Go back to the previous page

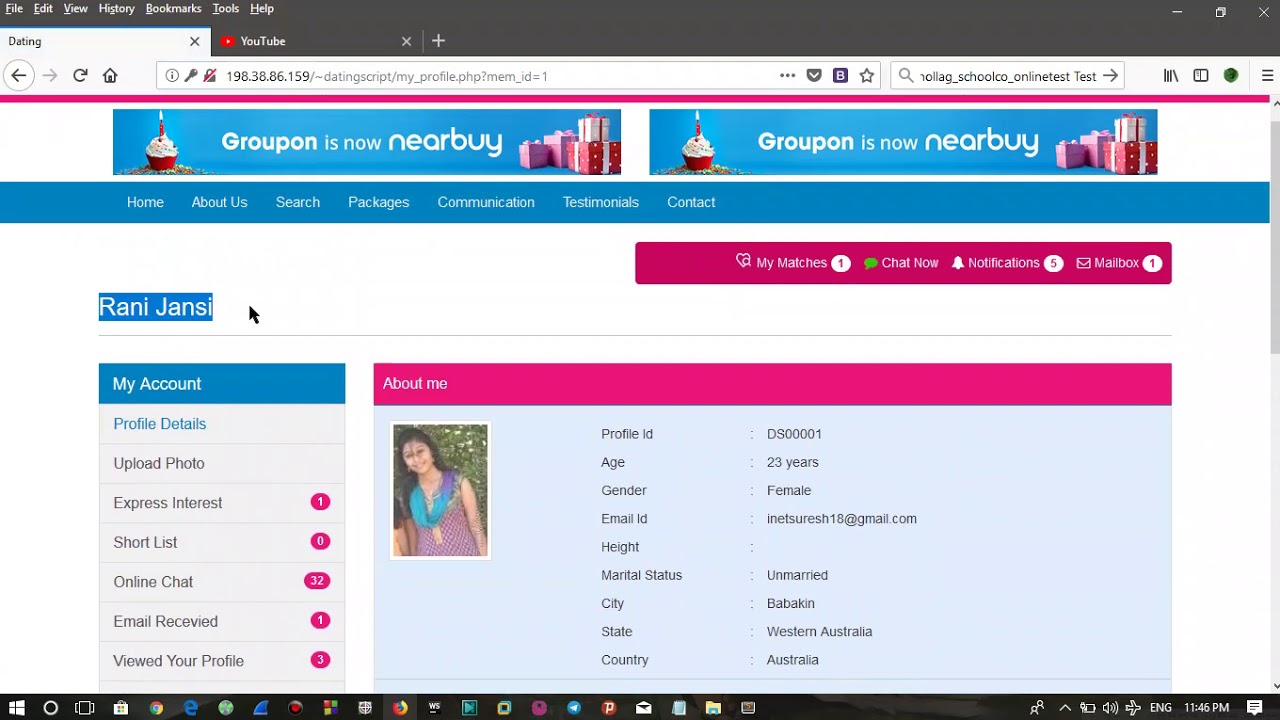[18, 76]
